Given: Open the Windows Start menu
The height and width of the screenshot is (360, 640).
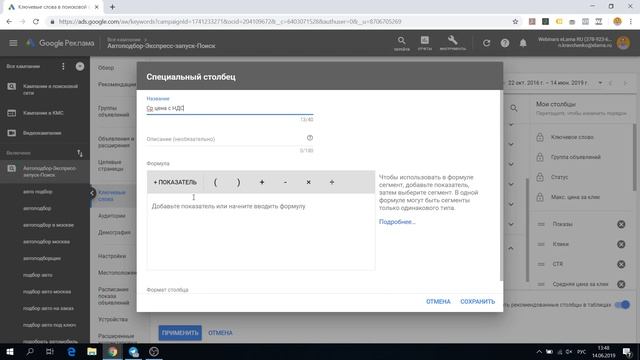Looking at the screenshot, I should (10, 351).
